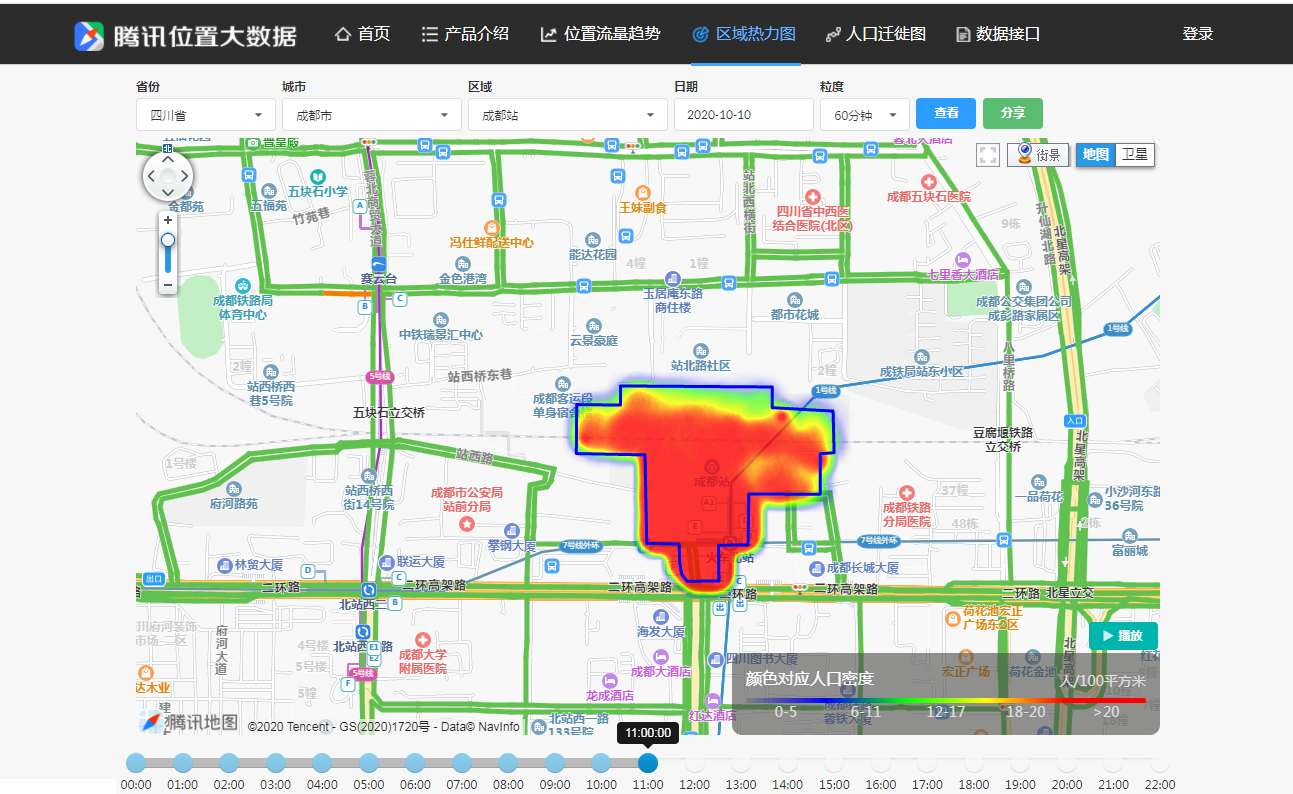Click the 五块石小学 school icon
Viewport: 1293px width, 794px height.
[x=318, y=176]
